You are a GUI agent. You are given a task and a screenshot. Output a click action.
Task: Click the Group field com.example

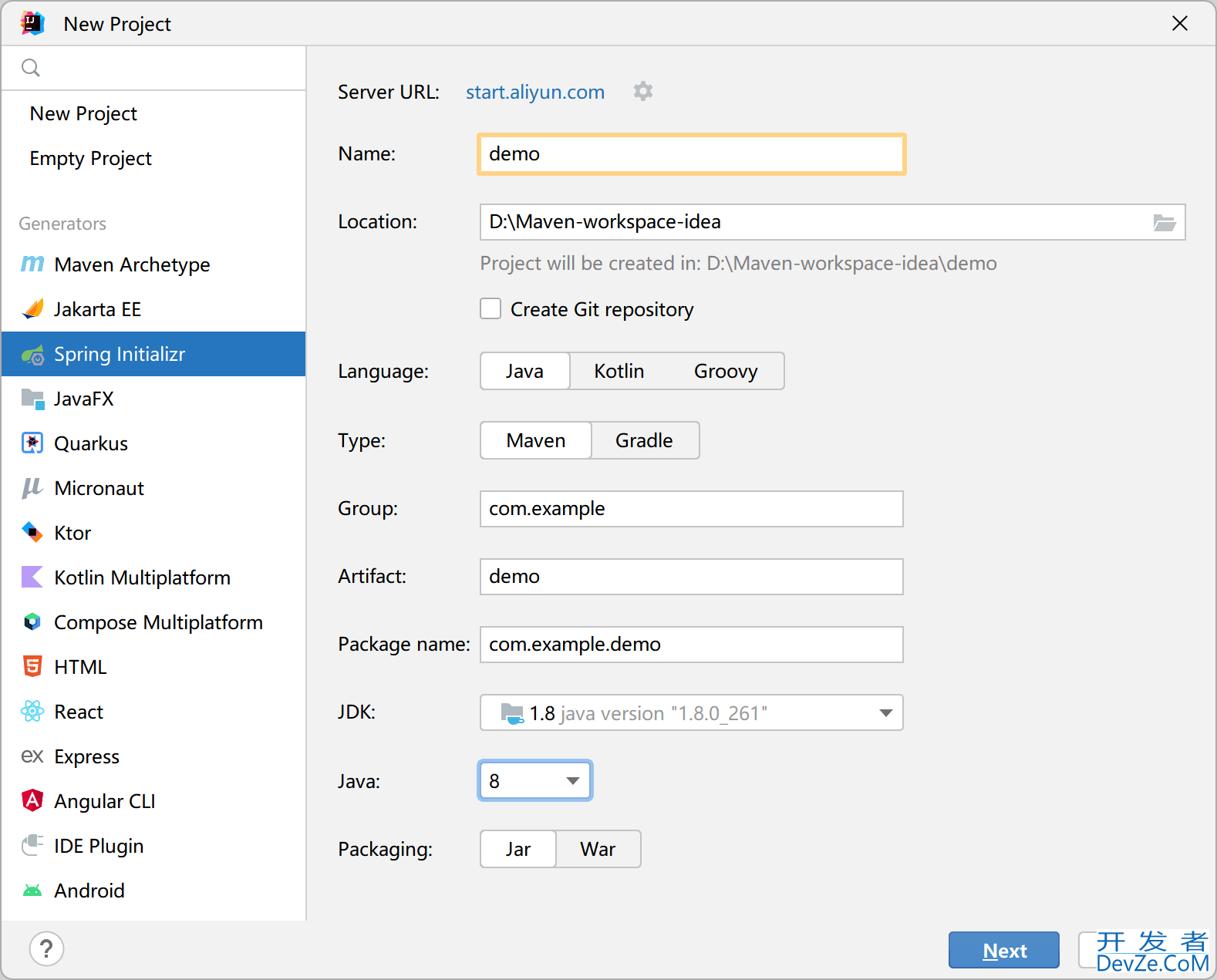coord(691,509)
